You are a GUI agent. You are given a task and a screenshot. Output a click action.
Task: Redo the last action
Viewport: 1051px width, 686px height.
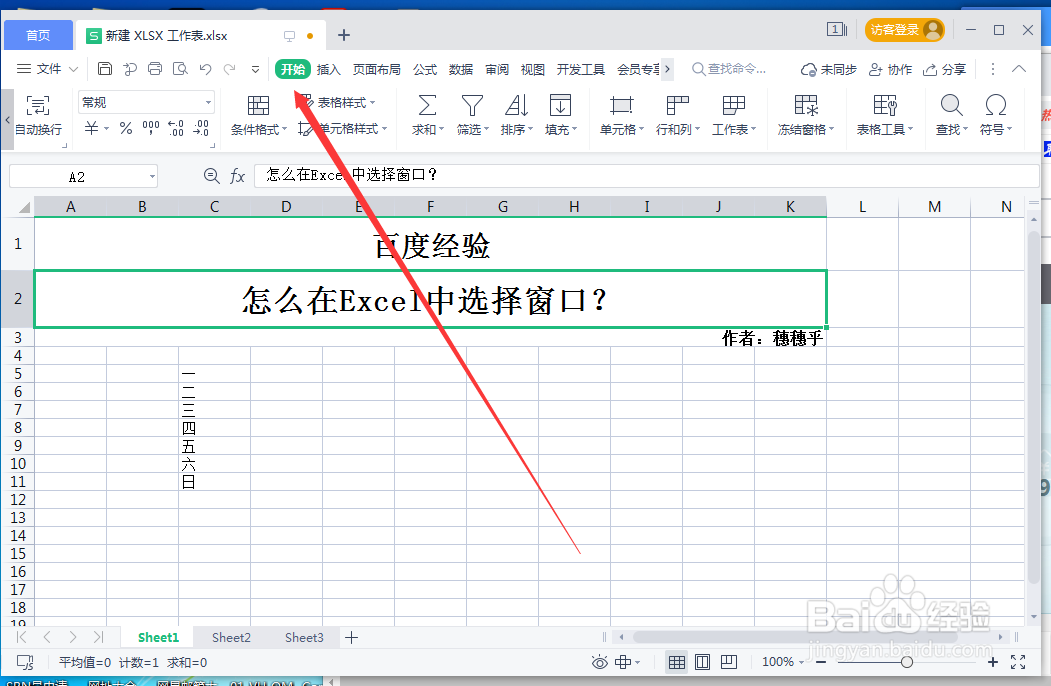click(230, 68)
